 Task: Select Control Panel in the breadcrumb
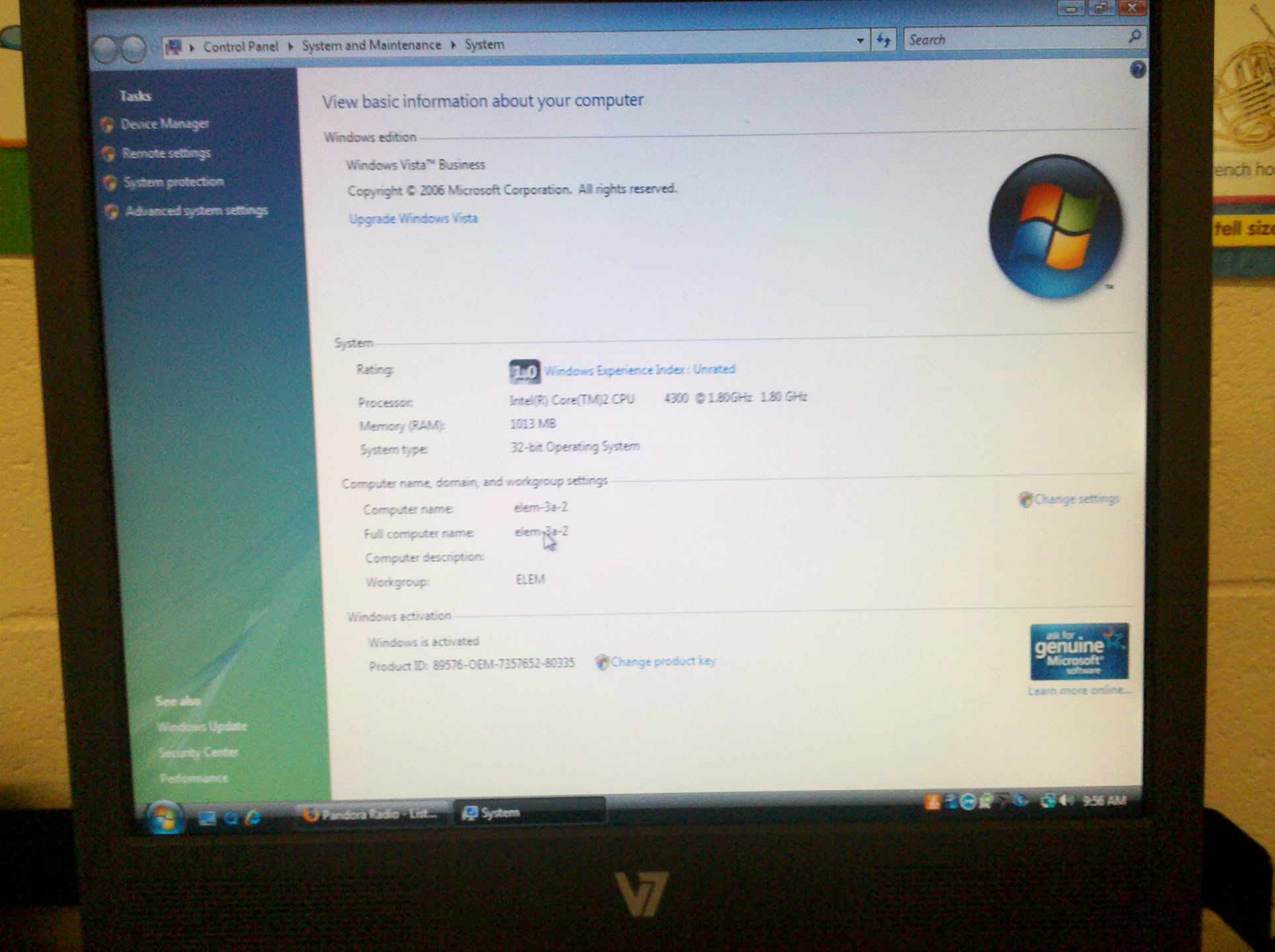[241, 46]
